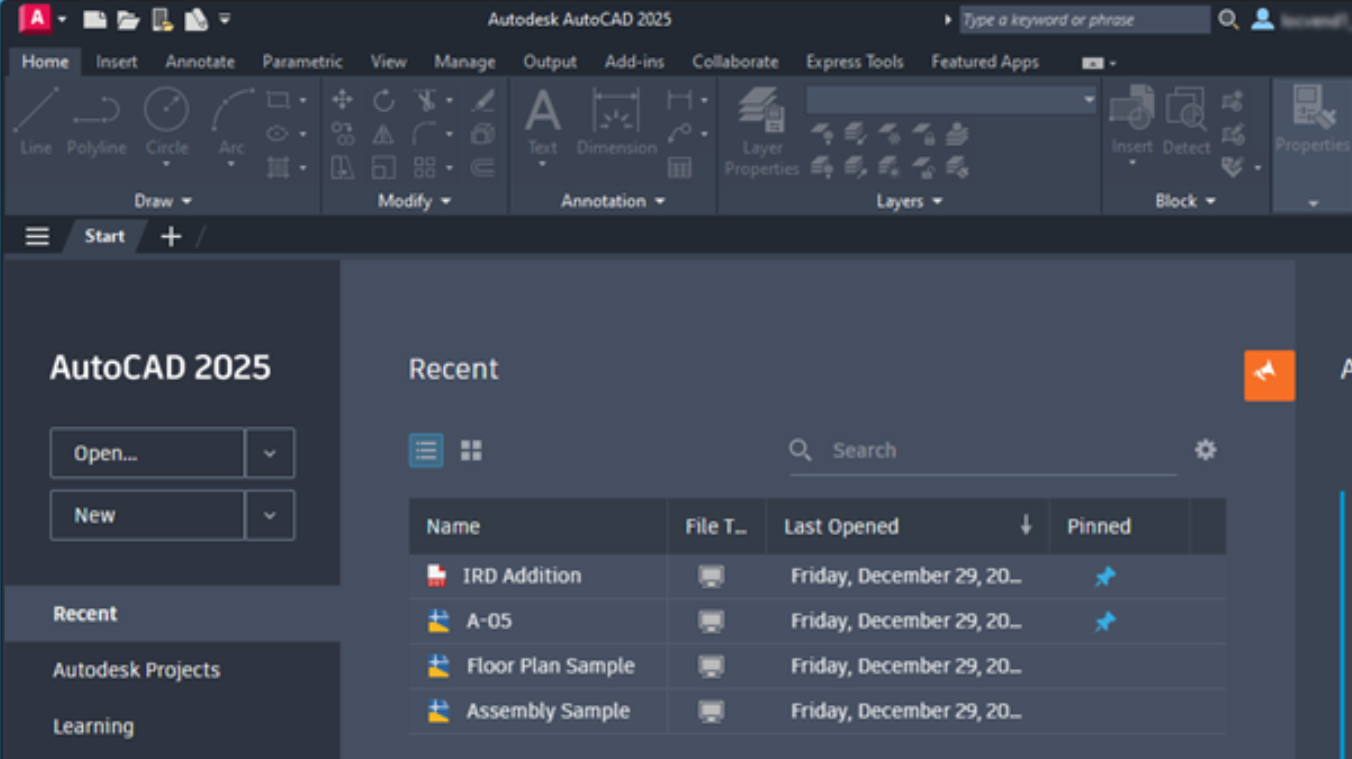Open the Recent list settings gear

(1206, 450)
